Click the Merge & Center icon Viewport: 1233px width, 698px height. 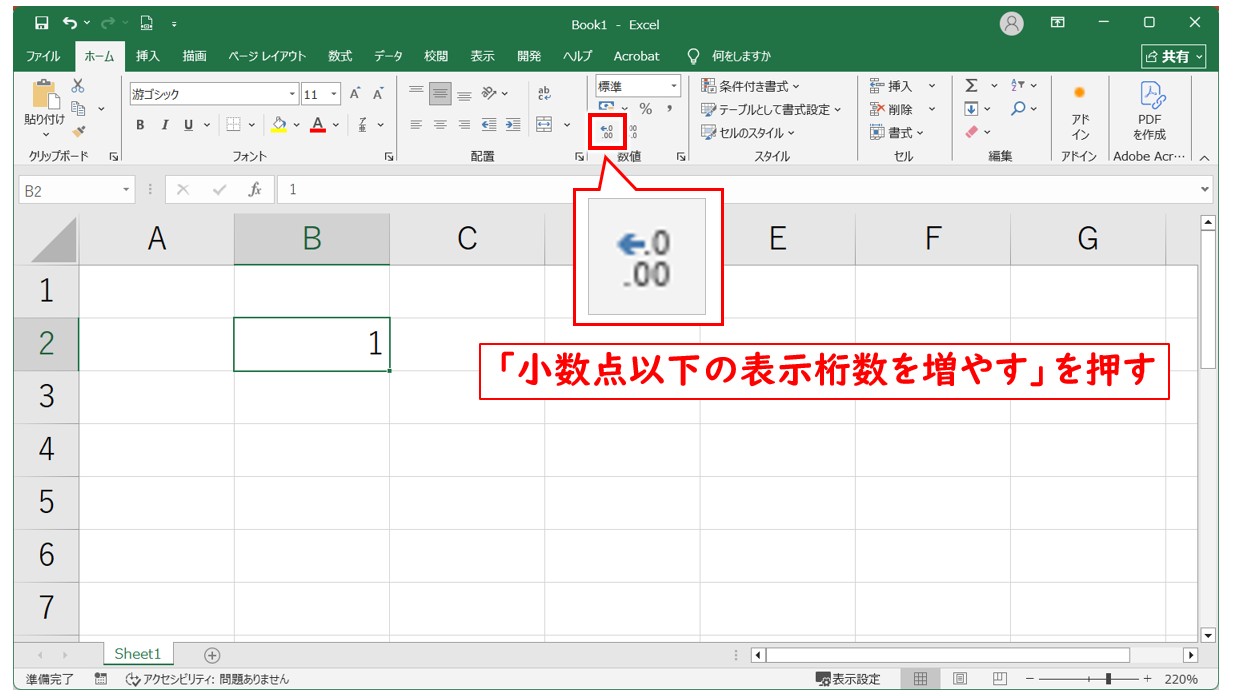[544, 125]
